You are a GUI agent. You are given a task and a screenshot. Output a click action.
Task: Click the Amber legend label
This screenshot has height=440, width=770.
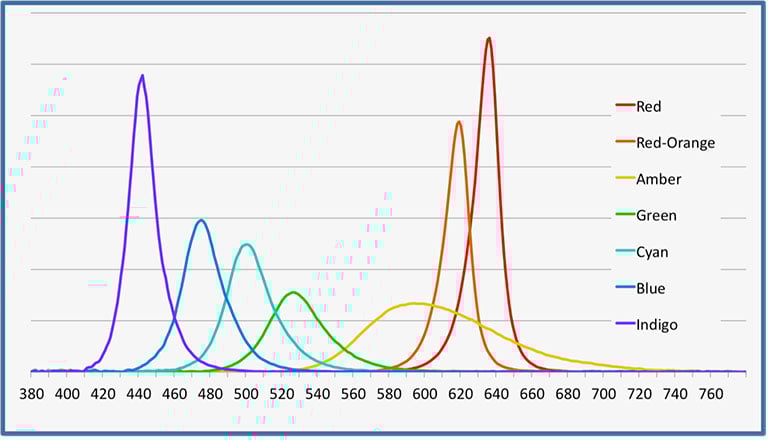point(659,179)
